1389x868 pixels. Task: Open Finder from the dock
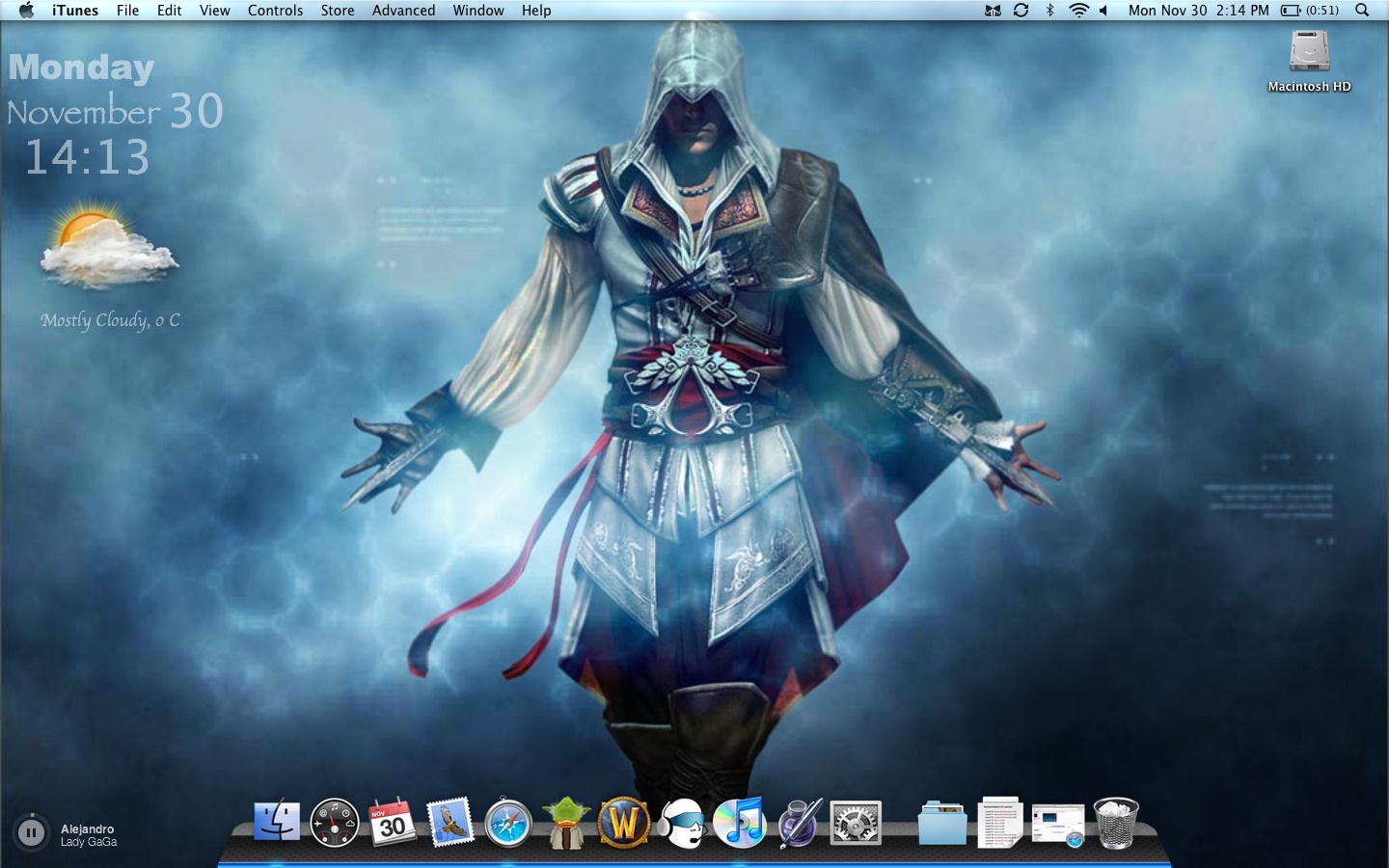tap(277, 823)
